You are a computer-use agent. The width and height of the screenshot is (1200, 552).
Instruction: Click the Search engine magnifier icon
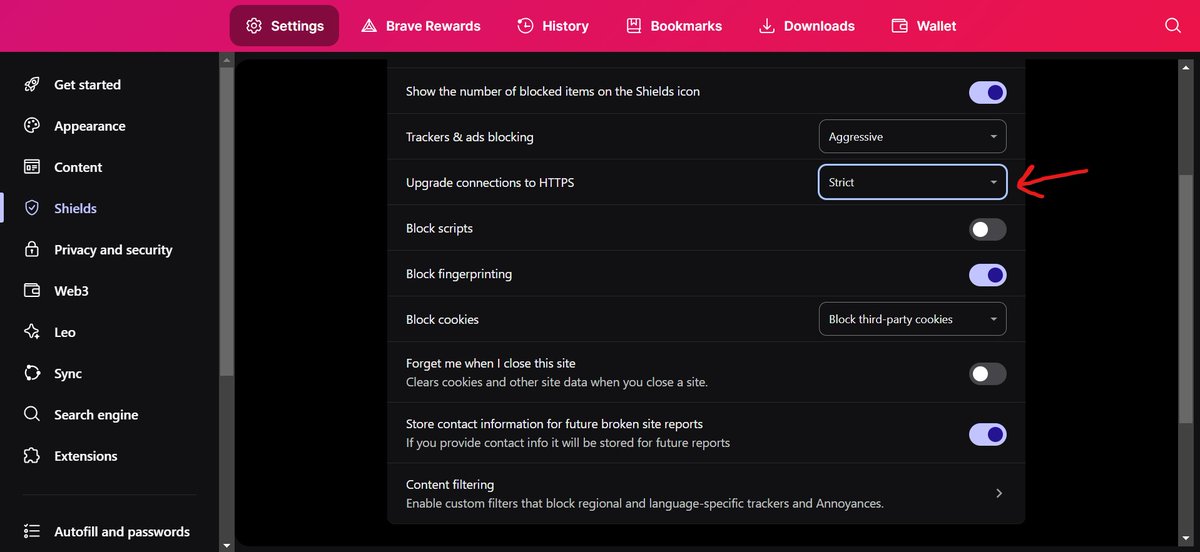tap(32, 414)
